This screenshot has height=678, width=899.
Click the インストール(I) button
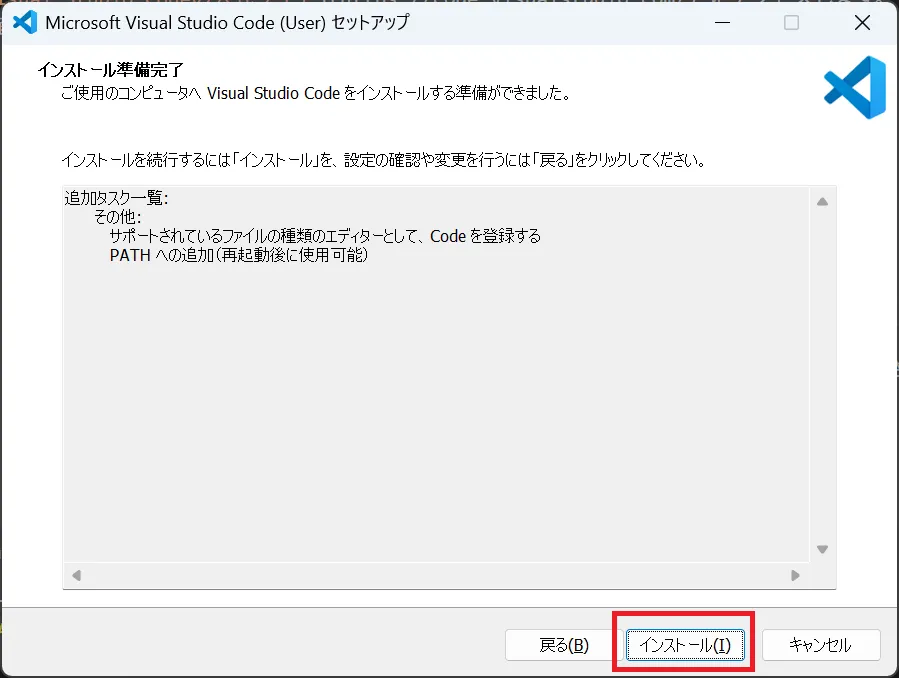coord(685,645)
